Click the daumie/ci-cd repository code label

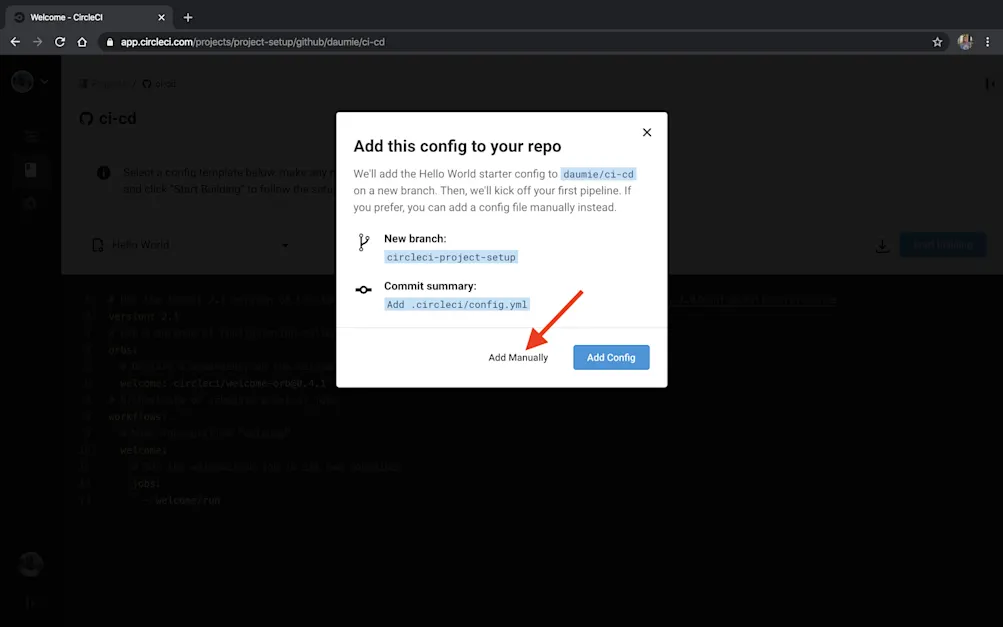pyautogui.click(x=598, y=174)
